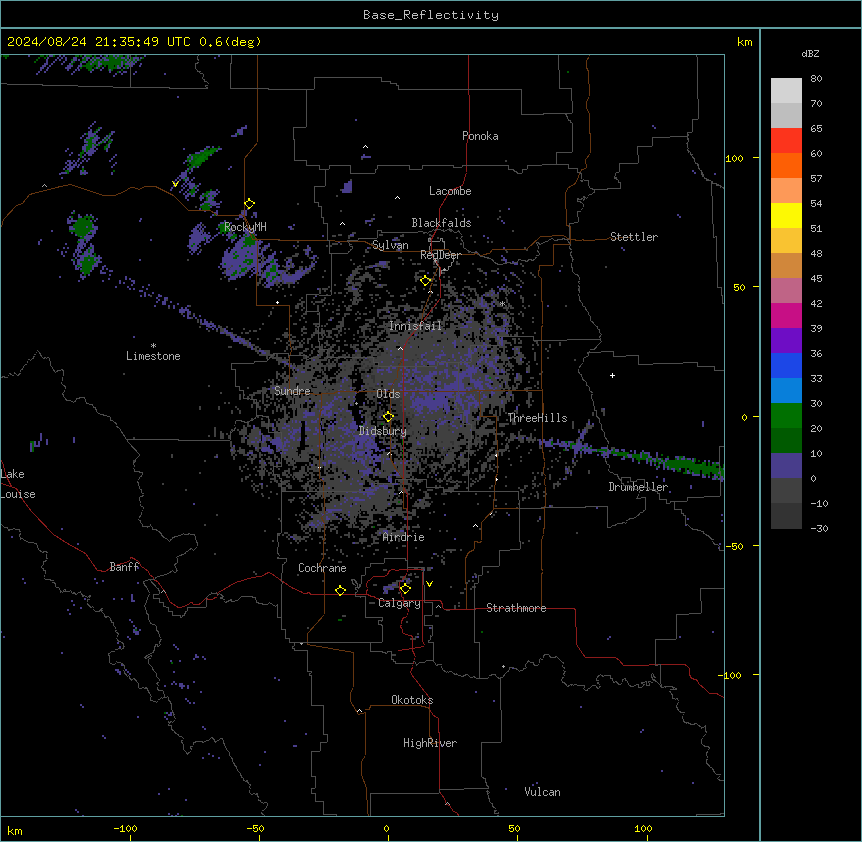
Task: Click the 45 value on the dBZ scale
Action: tap(816, 278)
